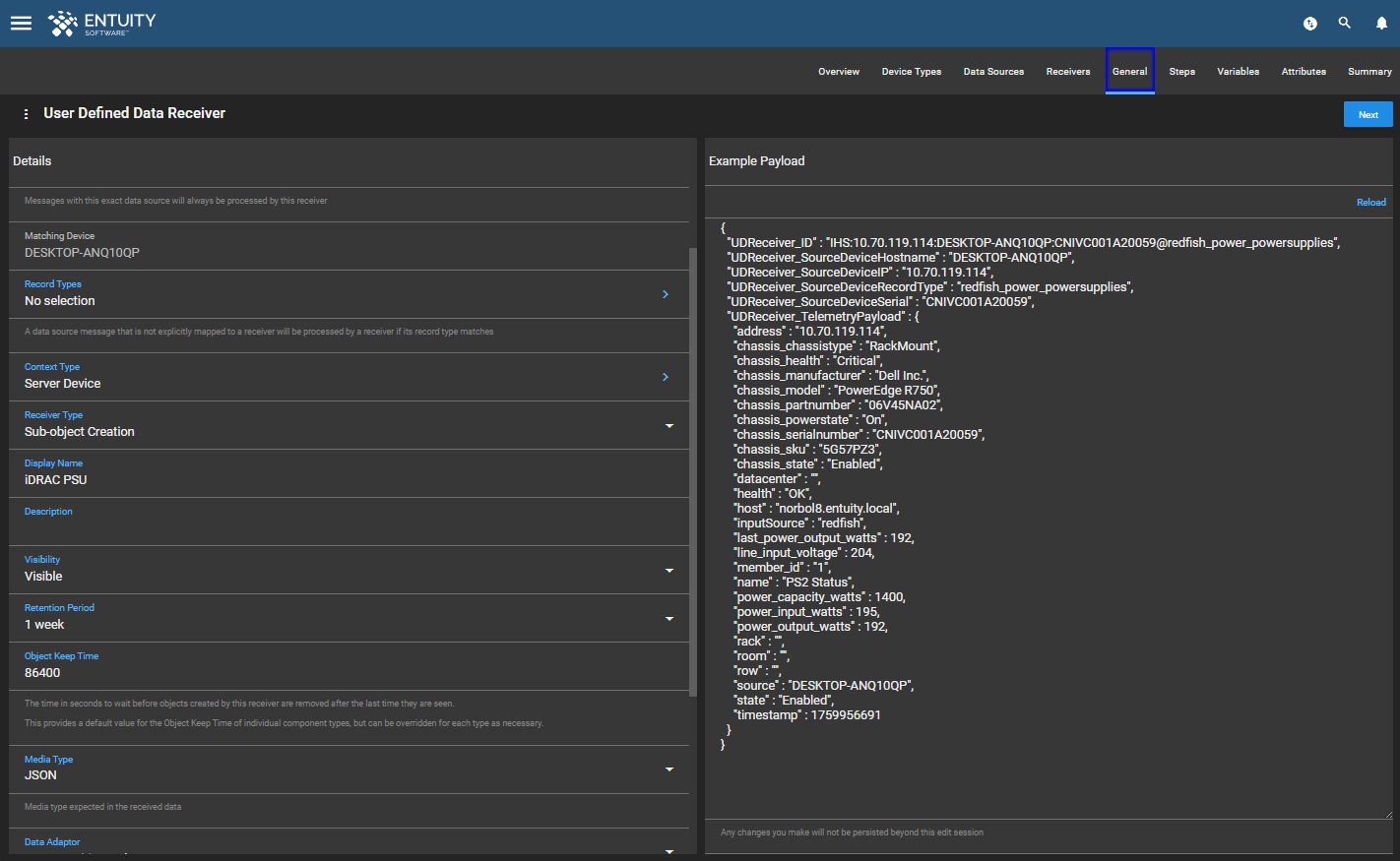Expand the Data Adaptor dropdown
The image size is (1400, 861).
669,851
